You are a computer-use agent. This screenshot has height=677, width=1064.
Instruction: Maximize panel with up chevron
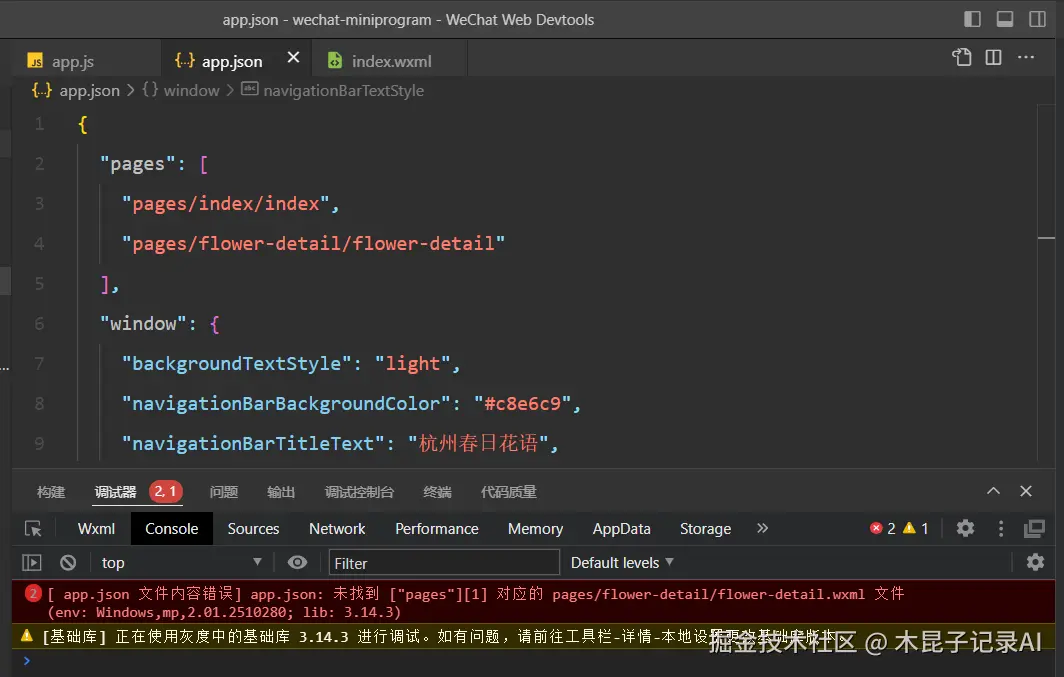coord(993,491)
